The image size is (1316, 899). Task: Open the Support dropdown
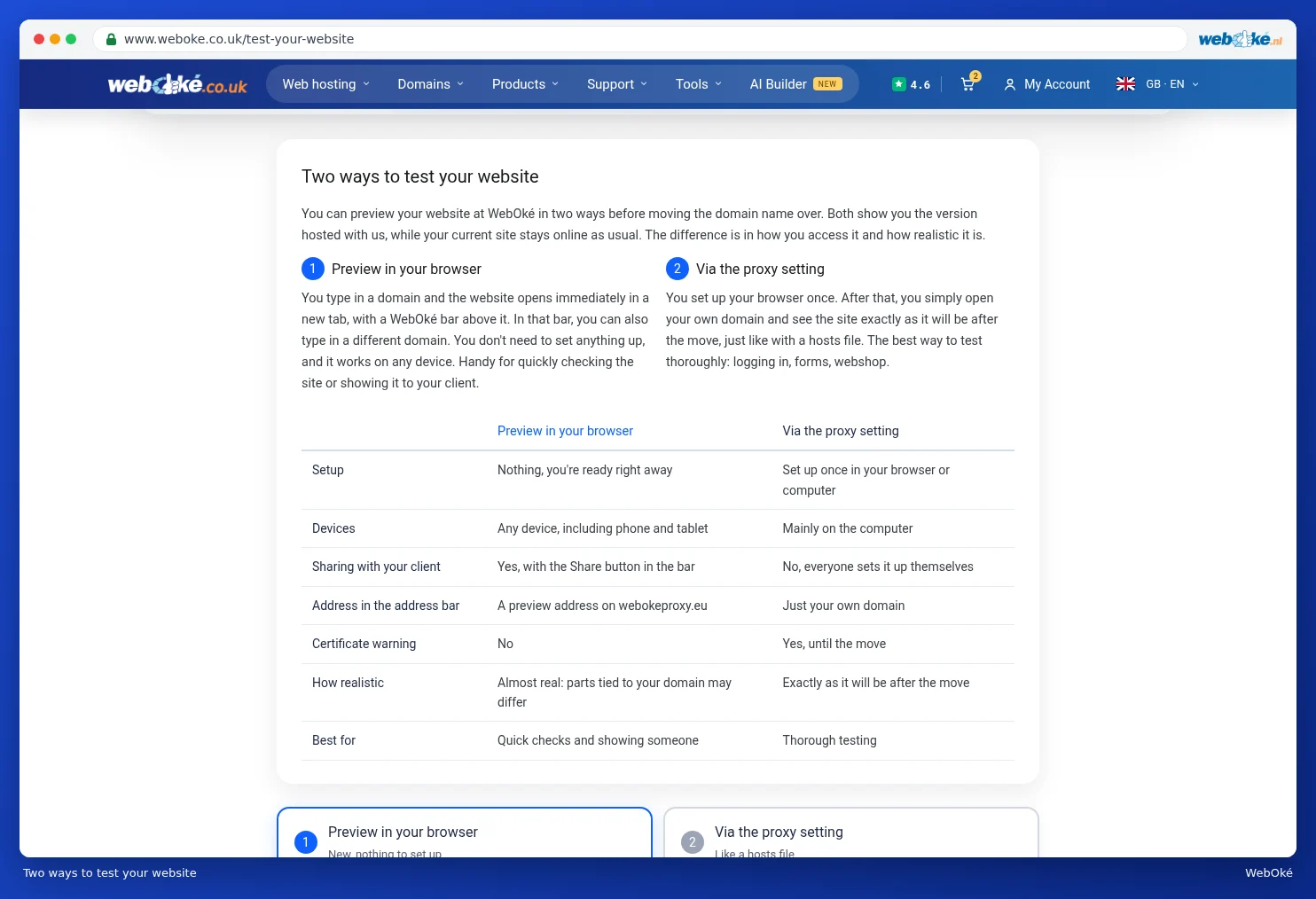pyautogui.click(x=617, y=84)
